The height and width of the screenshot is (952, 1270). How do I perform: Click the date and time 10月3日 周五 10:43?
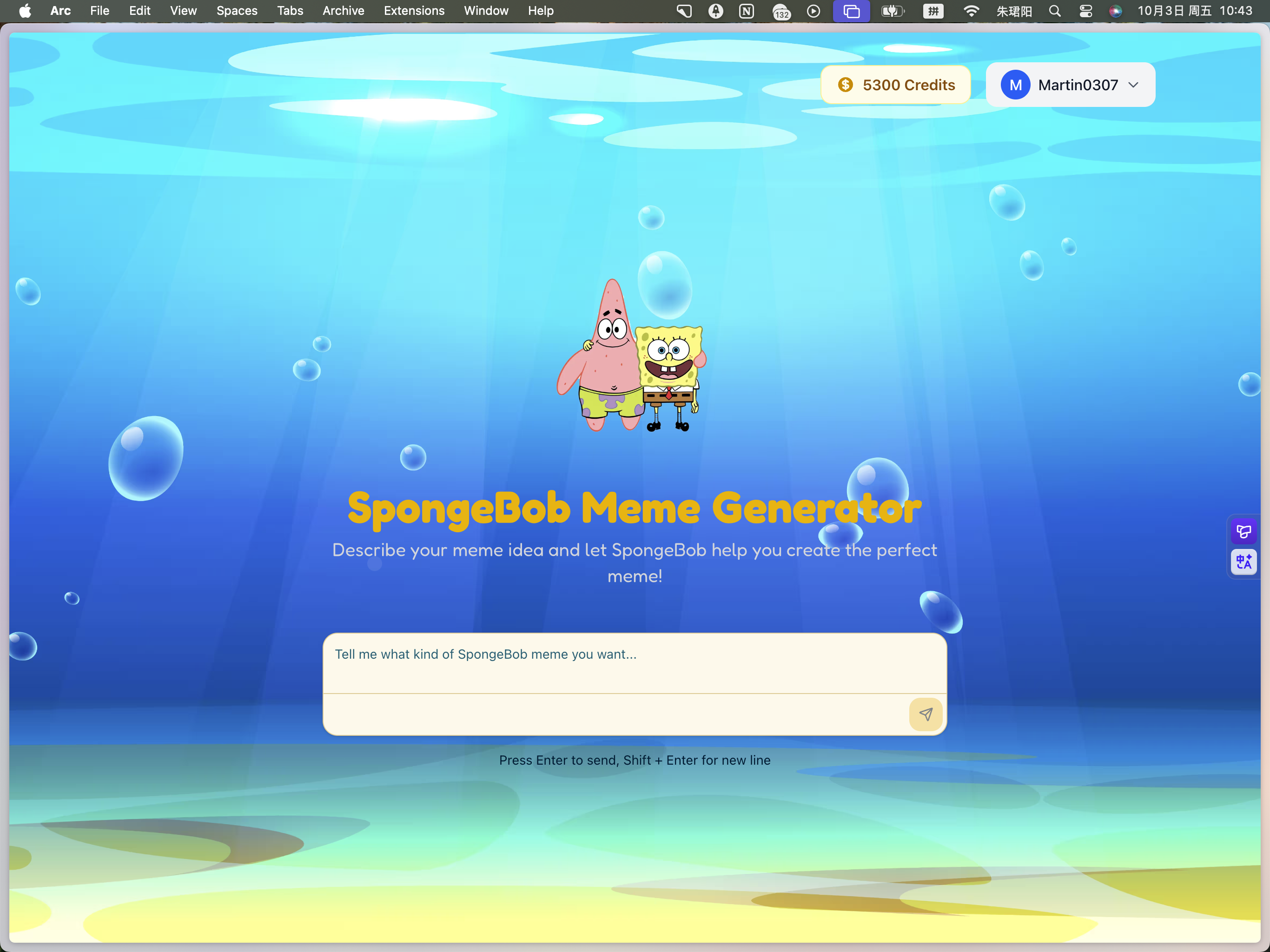pos(1195,11)
